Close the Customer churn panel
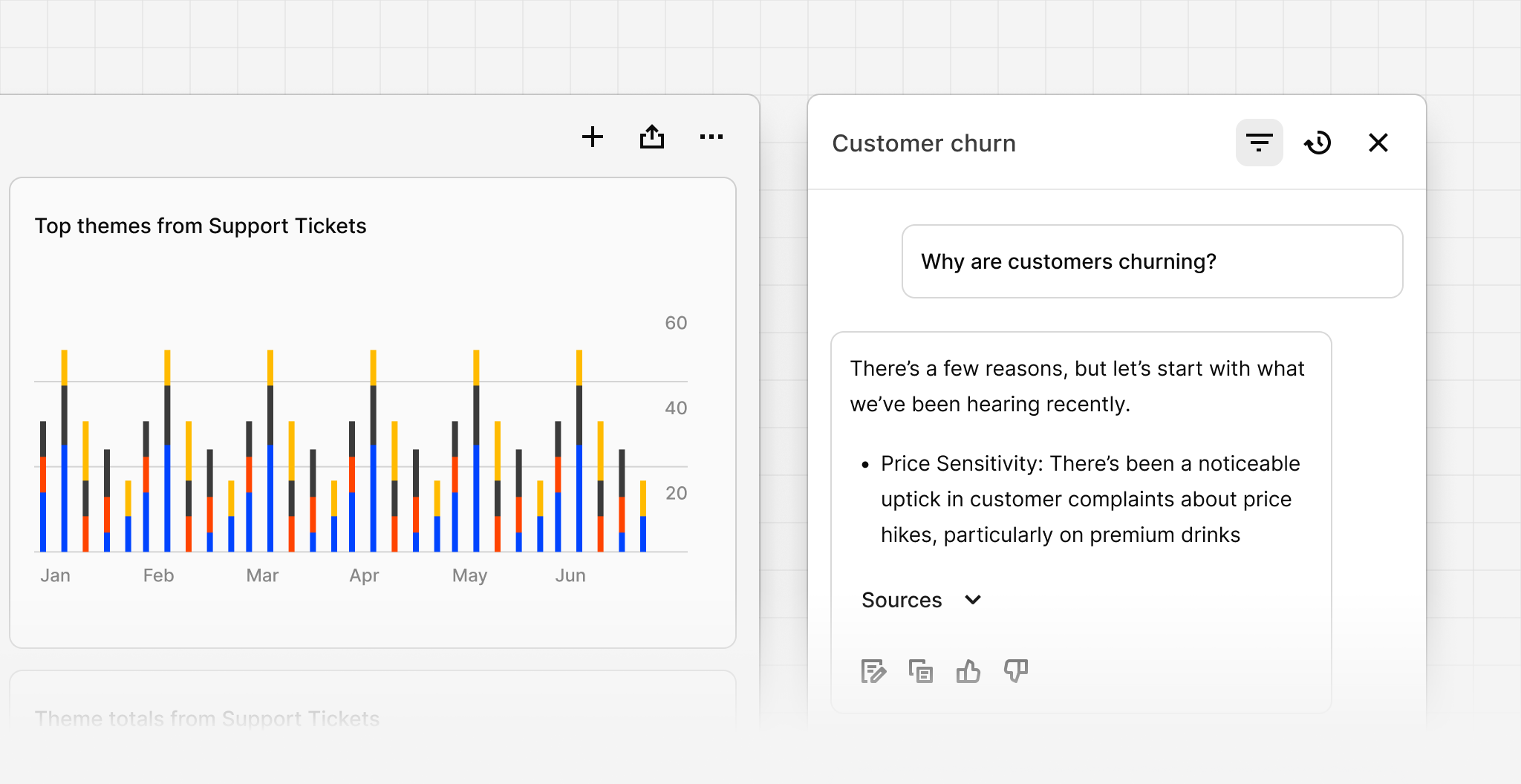 tap(1378, 142)
